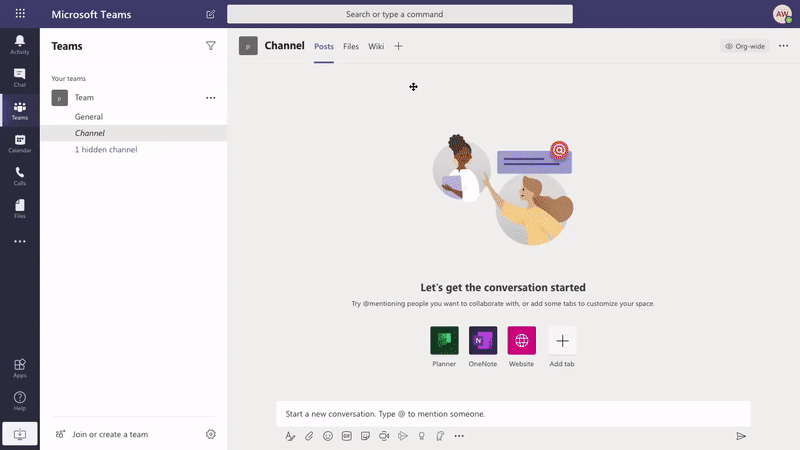Image resolution: width=800 pixels, height=450 pixels.
Task: Filter the teams list
Action: 211,46
